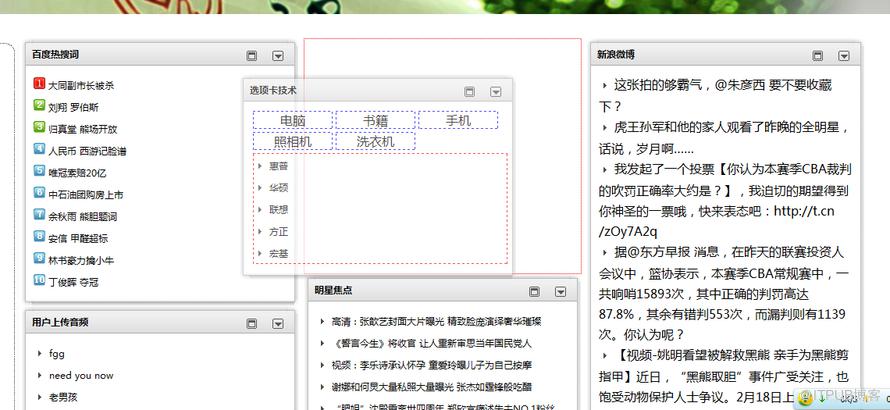Maximize the 新浪微博 widget
The image size is (890, 410).
pos(818,56)
